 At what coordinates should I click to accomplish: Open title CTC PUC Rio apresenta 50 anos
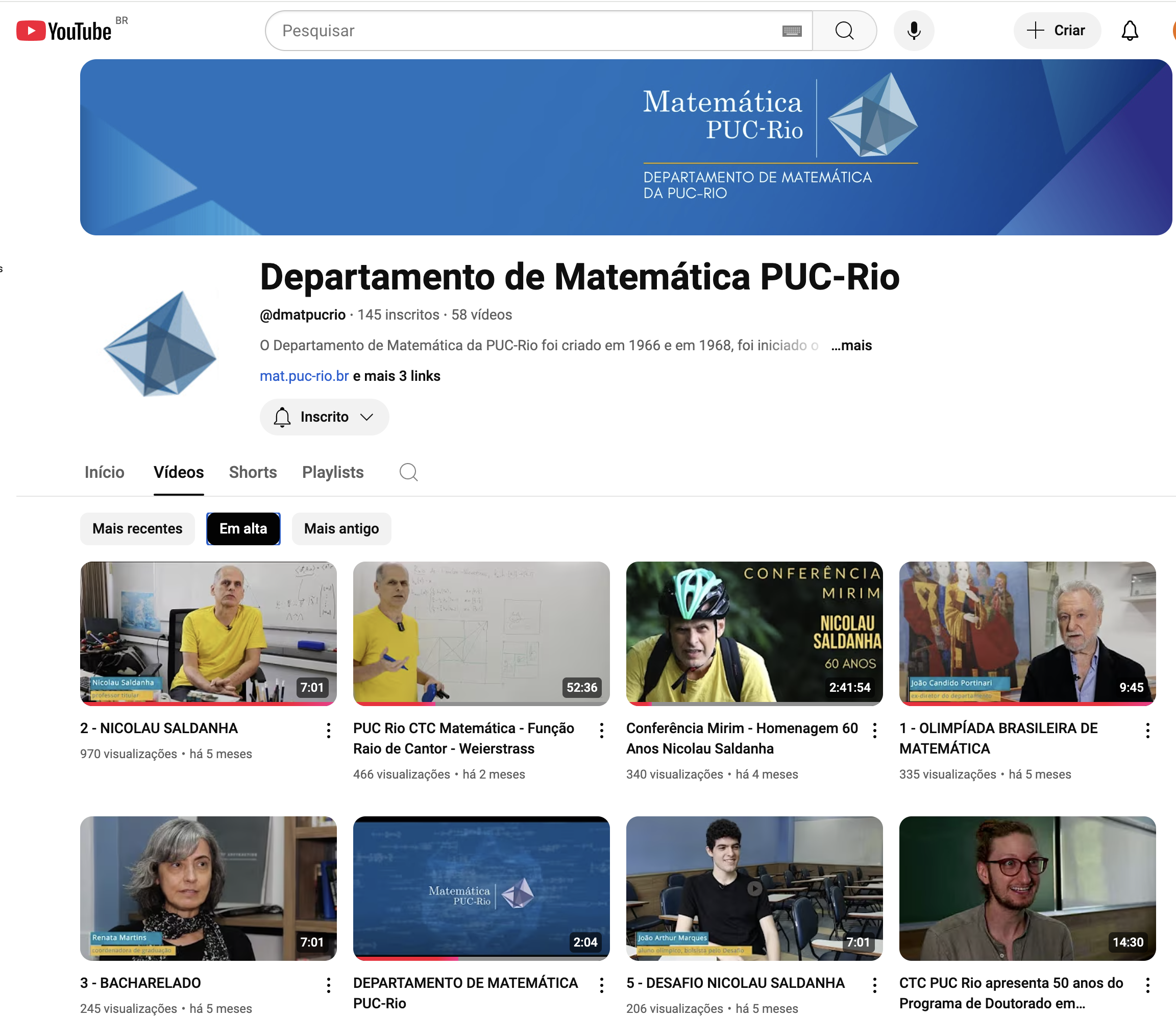(x=1011, y=993)
